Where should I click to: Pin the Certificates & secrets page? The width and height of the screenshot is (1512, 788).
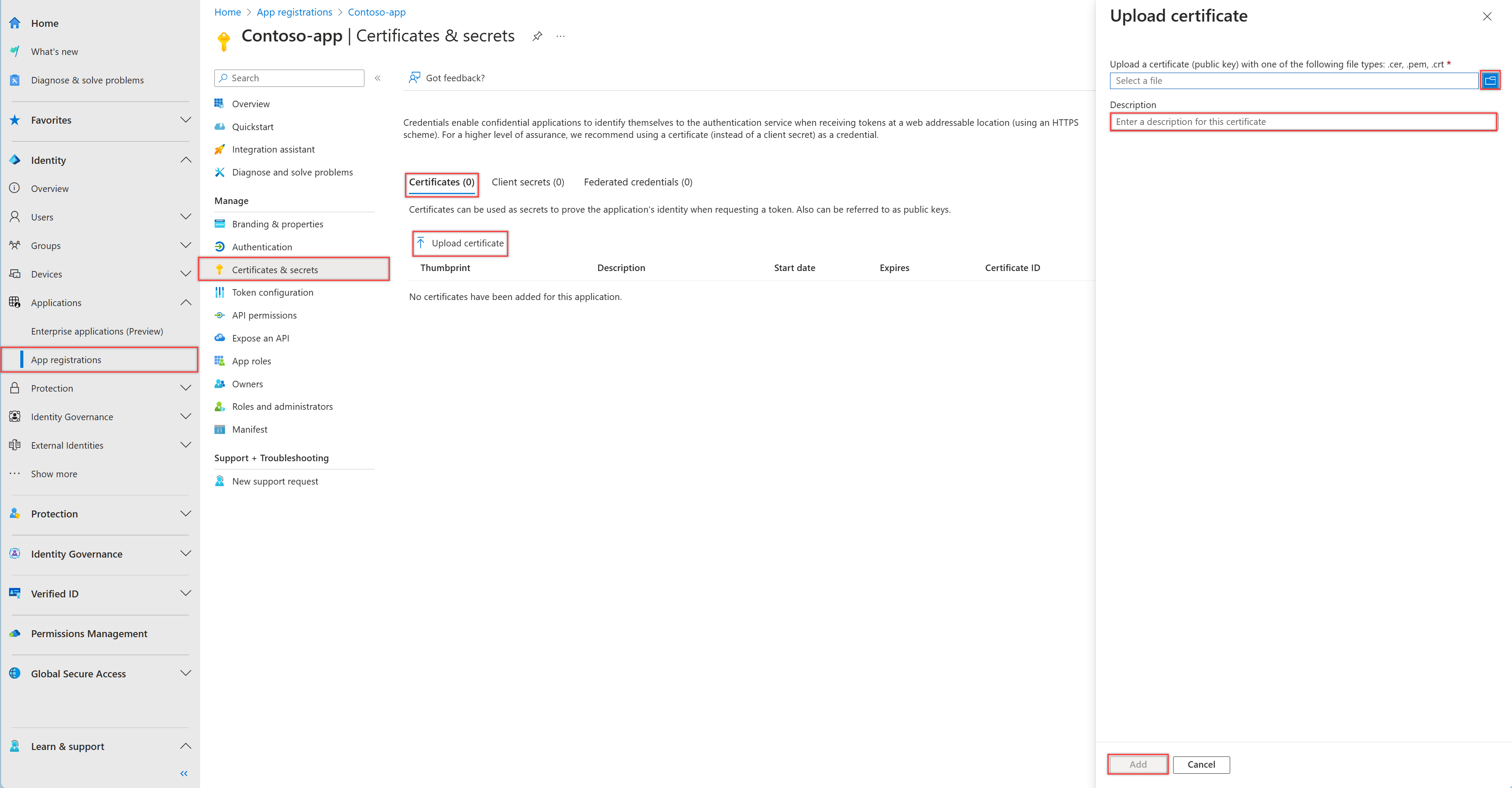(x=537, y=36)
